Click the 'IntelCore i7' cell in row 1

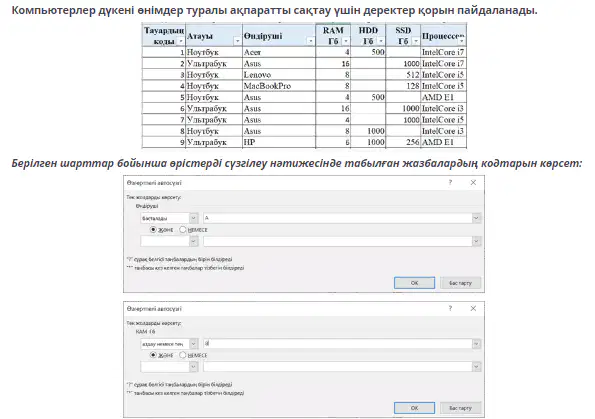443,52
